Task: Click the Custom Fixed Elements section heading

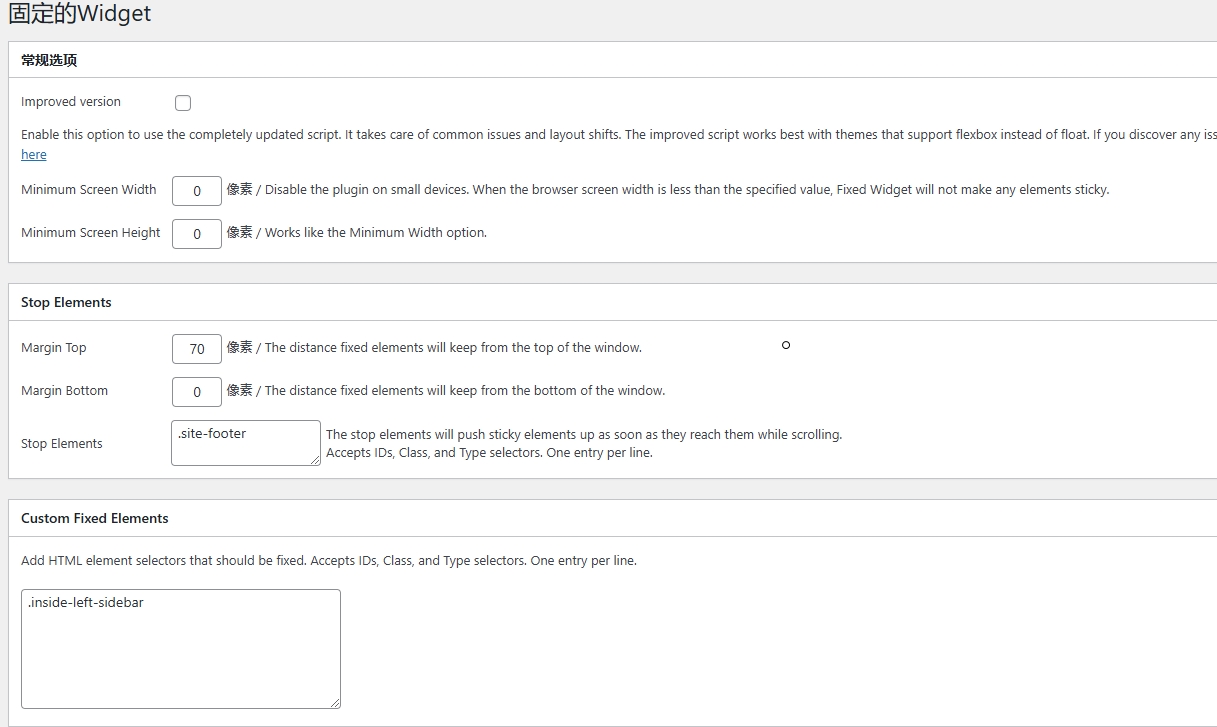Action: tap(95, 518)
